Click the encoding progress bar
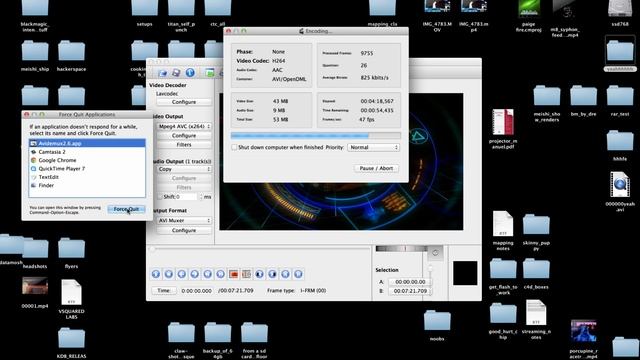Viewport: 640px width, 360px height. click(316, 136)
